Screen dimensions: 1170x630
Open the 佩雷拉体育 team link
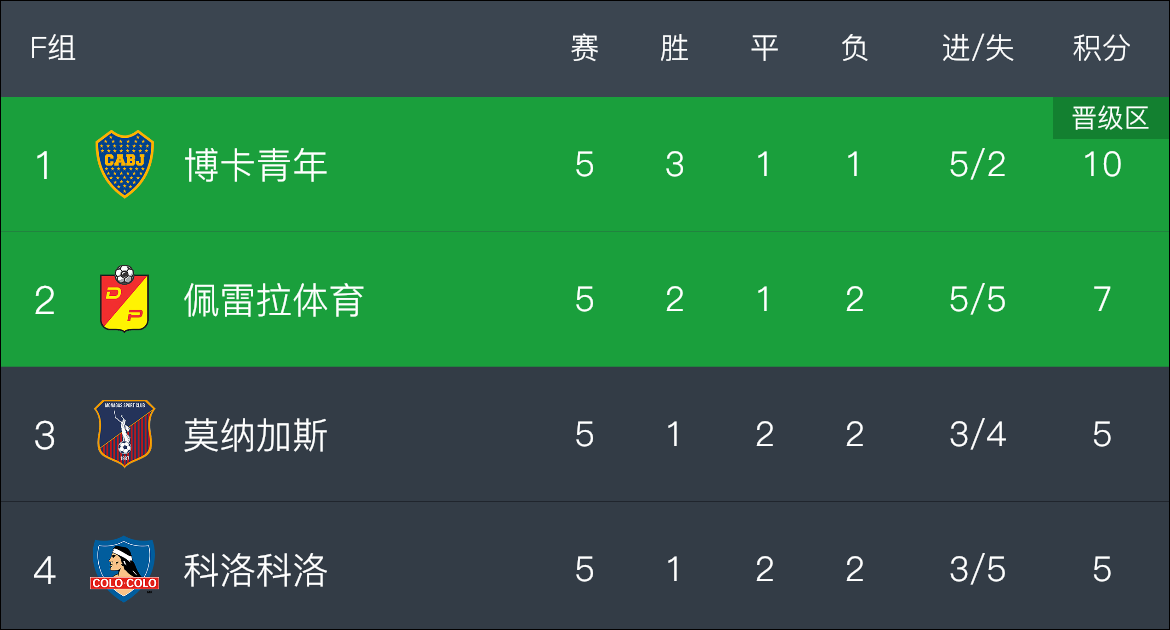[274, 300]
